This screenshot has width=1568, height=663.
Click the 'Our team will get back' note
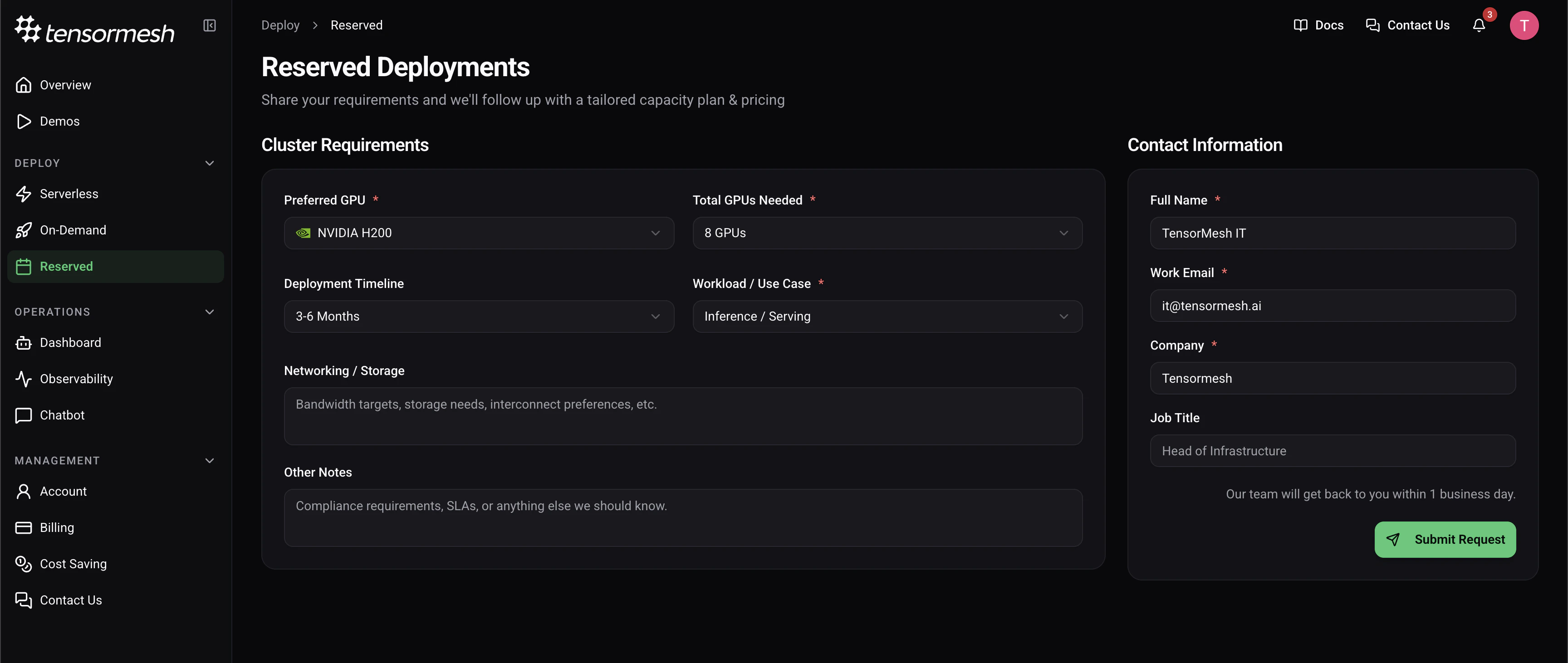pos(1370,494)
